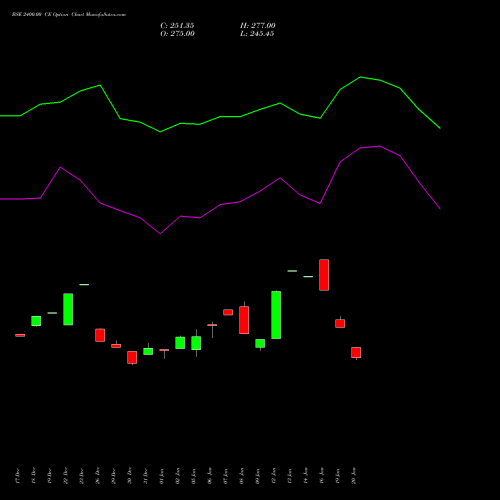This screenshot has width=500, height=500.
Task: Click the CE Option chart title text
Action: click(69, 15)
